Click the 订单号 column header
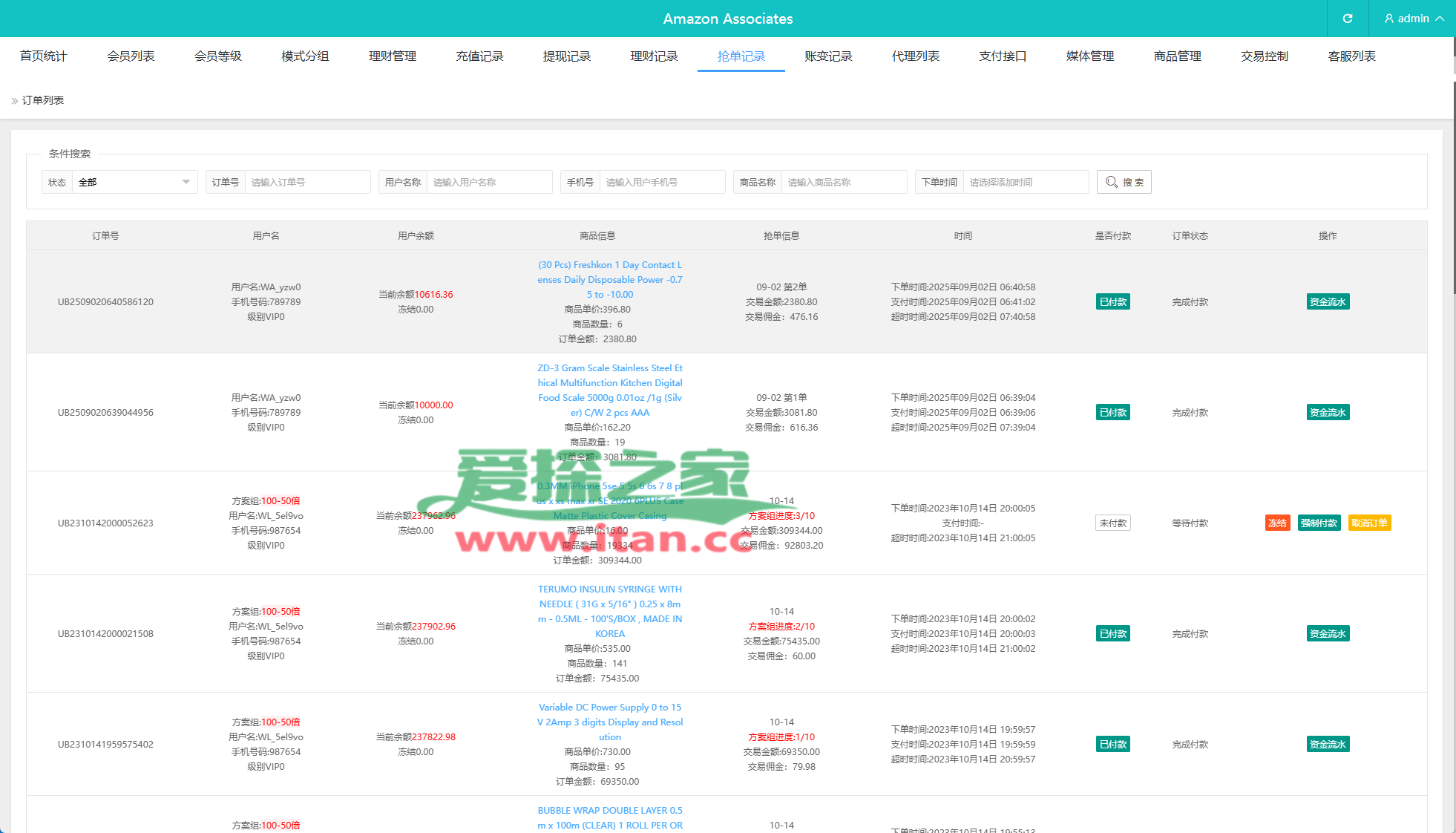The image size is (1456, 833). click(x=105, y=235)
